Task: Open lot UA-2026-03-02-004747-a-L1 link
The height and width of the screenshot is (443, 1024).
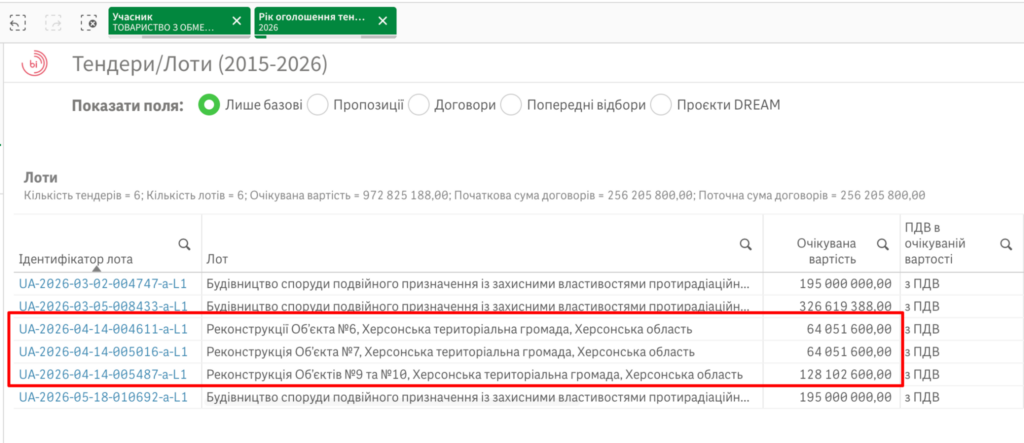Action: click(x=103, y=283)
